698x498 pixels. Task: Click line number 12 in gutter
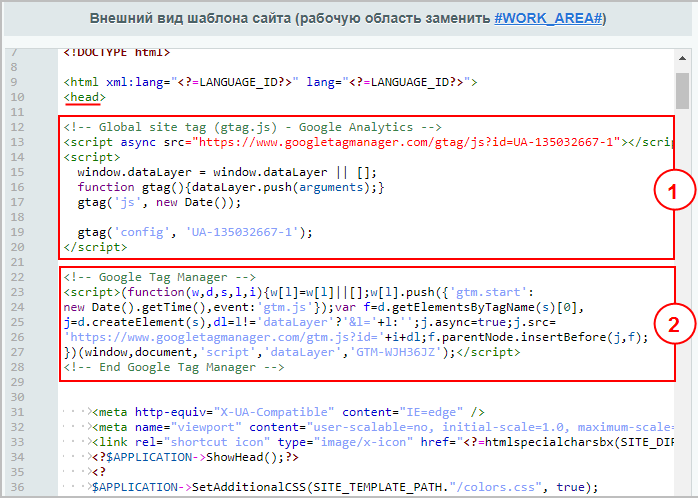(x=17, y=127)
